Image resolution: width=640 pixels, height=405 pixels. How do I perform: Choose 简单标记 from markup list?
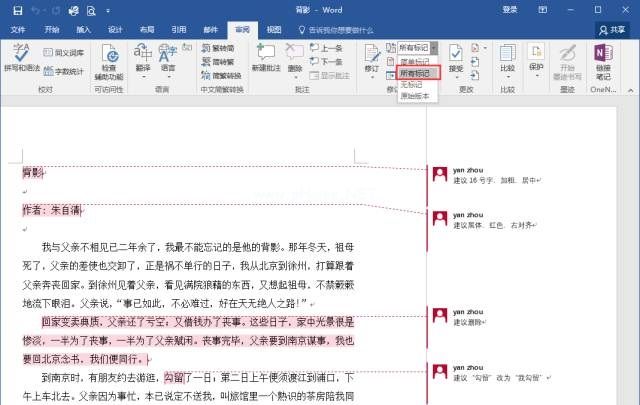point(414,62)
